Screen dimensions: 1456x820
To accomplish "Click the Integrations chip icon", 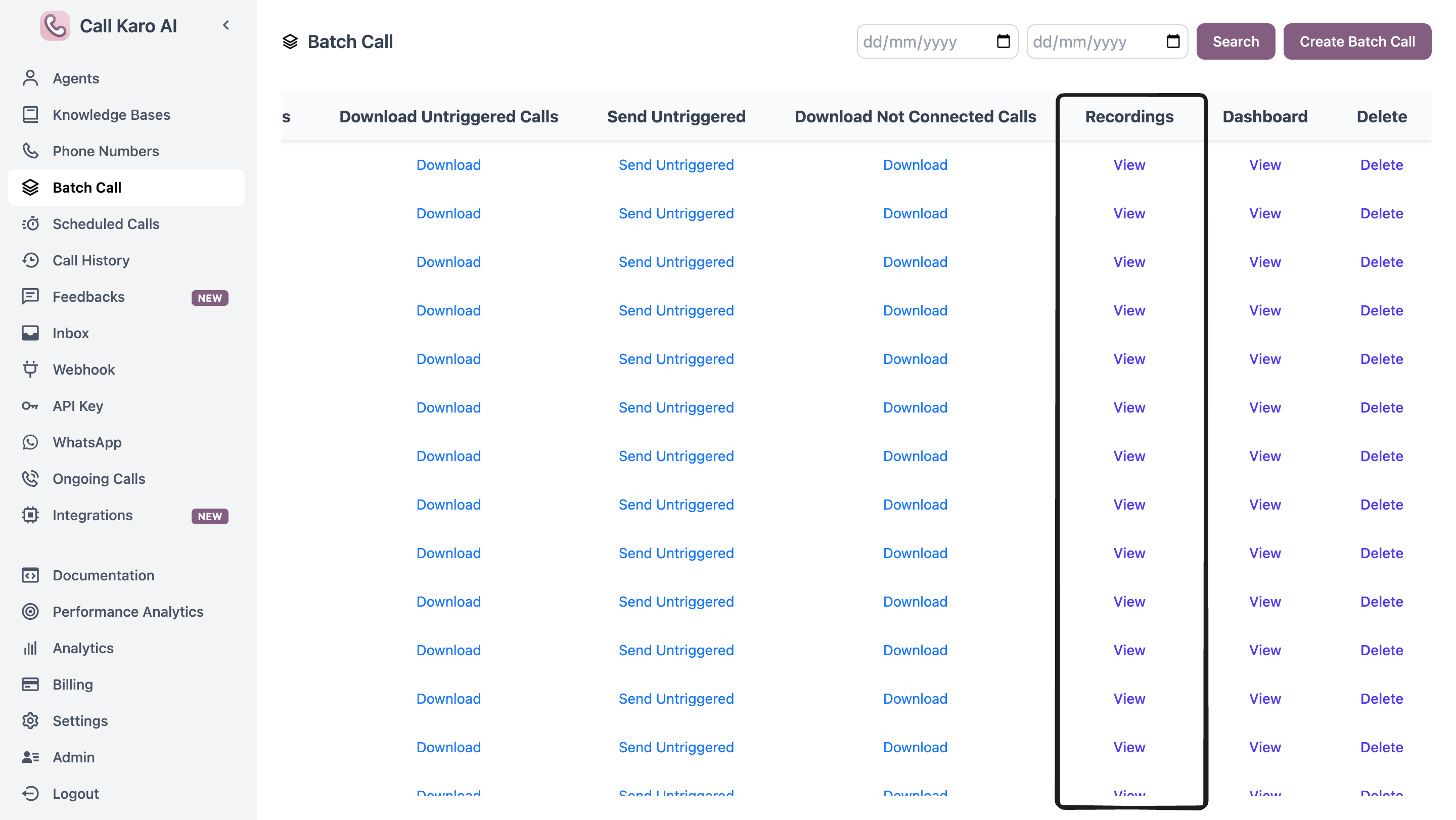I will pyautogui.click(x=30, y=515).
